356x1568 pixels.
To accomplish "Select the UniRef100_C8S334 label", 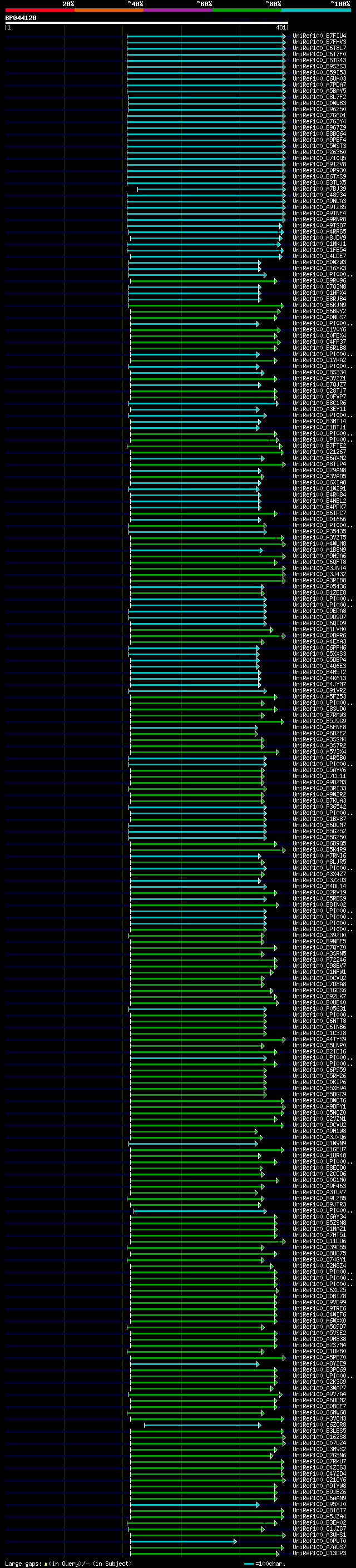I will (x=319, y=373).
